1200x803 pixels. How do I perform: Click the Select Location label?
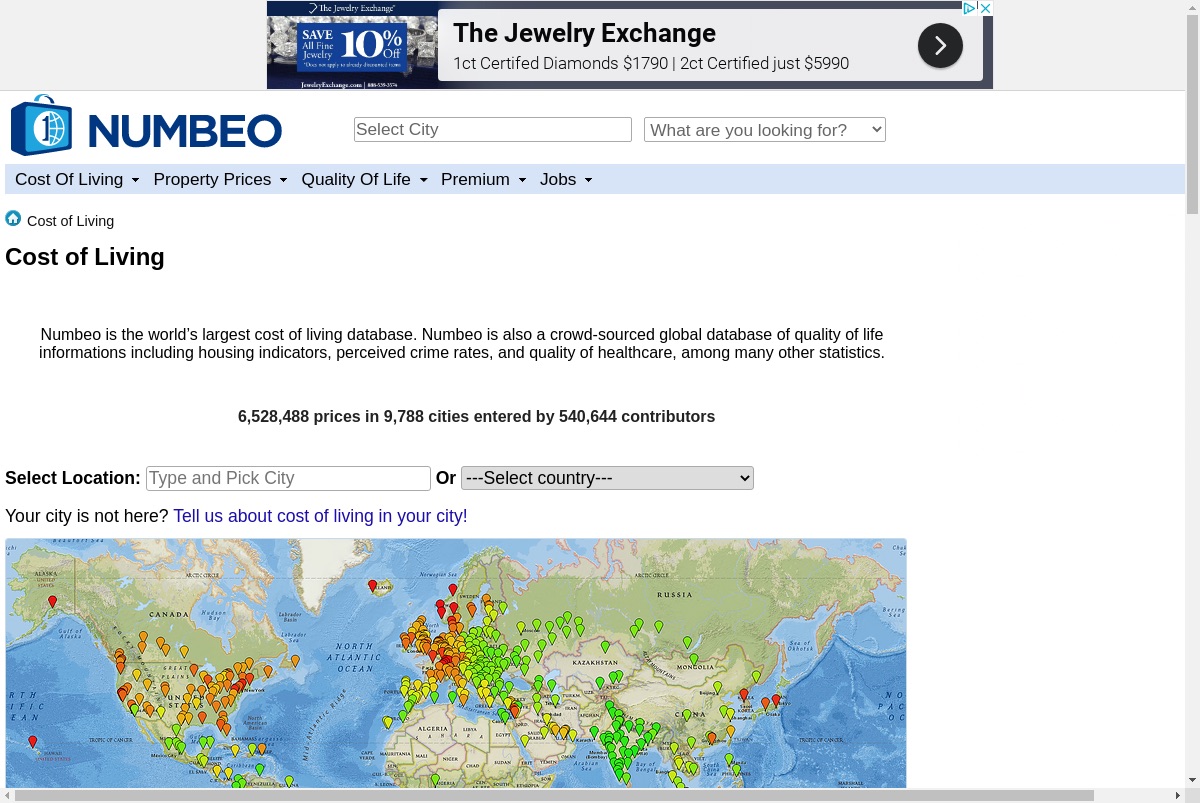click(73, 478)
